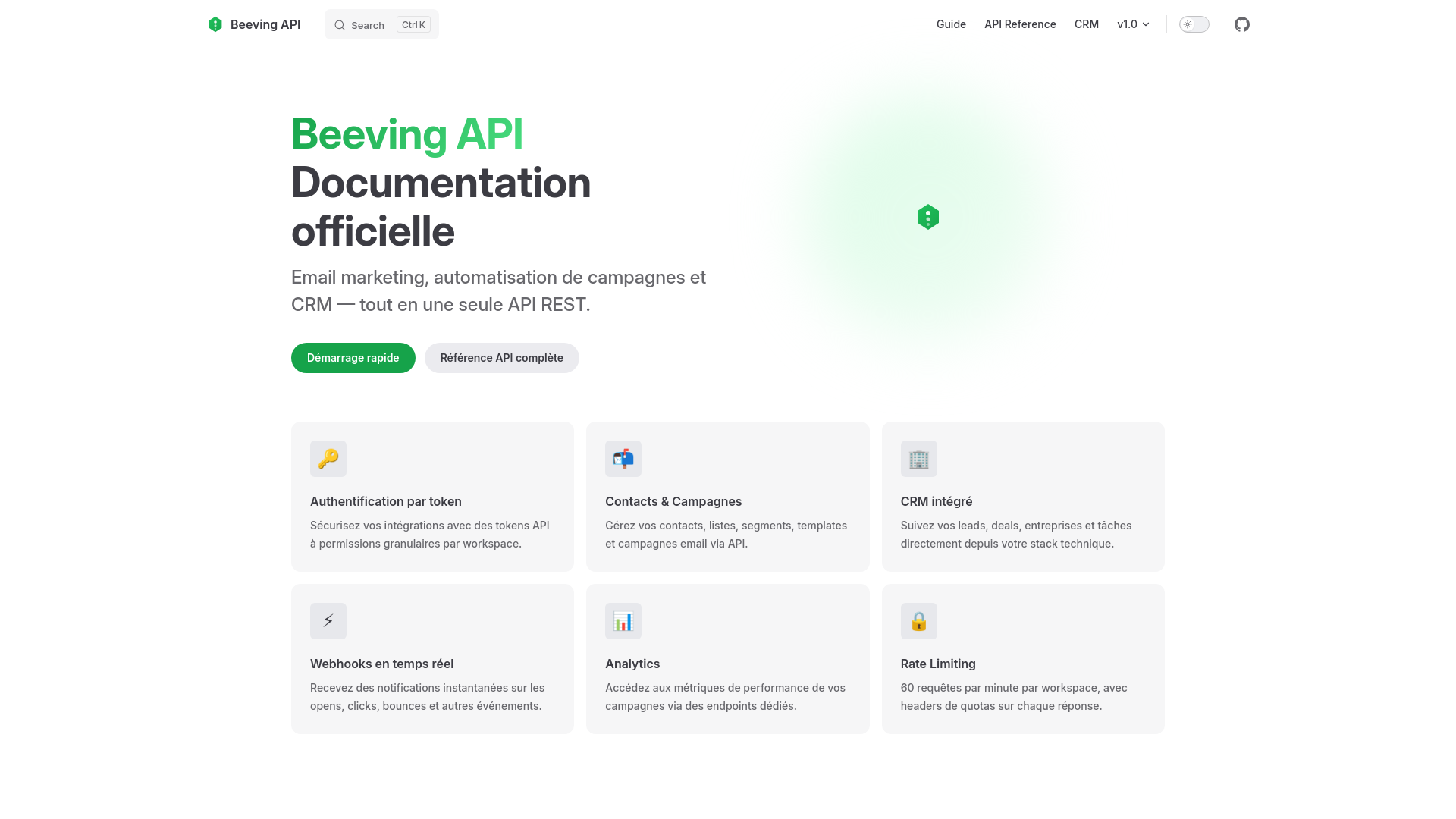Open the Guide nav item
This screenshot has width=1456, height=819.
(951, 24)
